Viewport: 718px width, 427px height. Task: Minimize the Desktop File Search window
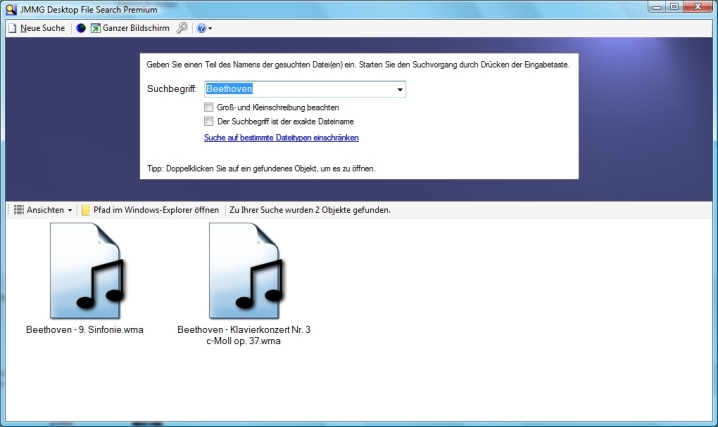tap(655, 7)
